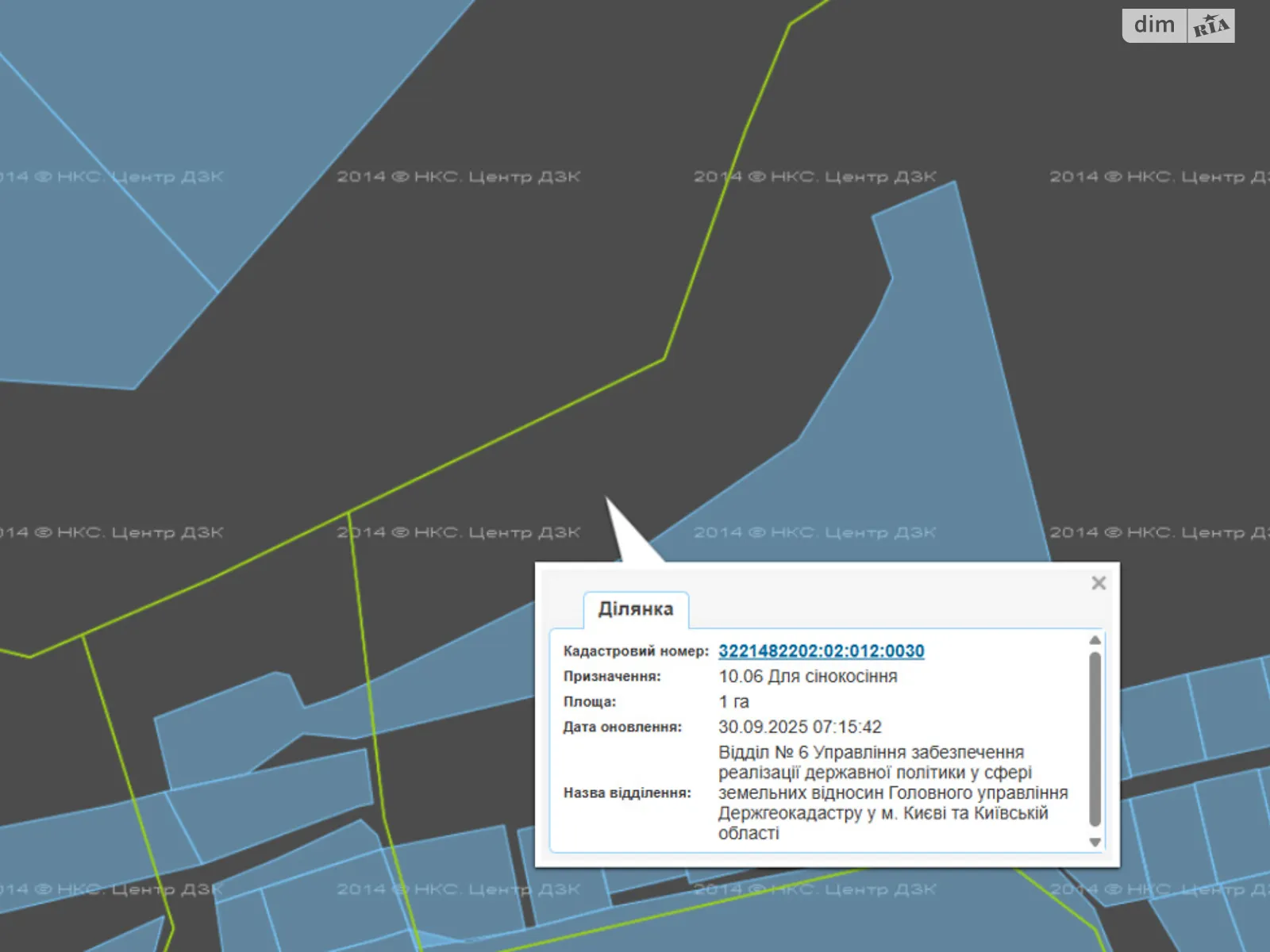
Task: Click the update date 30.09.2025 07:15:42
Action: pyautogui.click(x=799, y=727)
